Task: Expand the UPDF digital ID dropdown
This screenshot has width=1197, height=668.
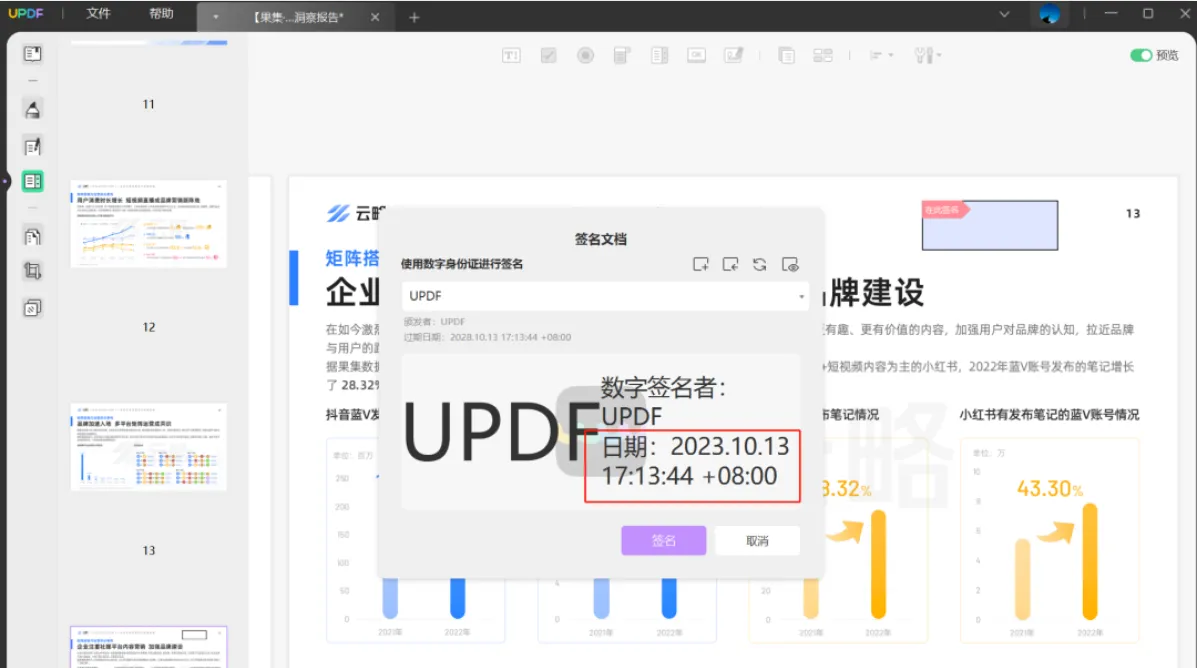Action: (x=801, y=297)
